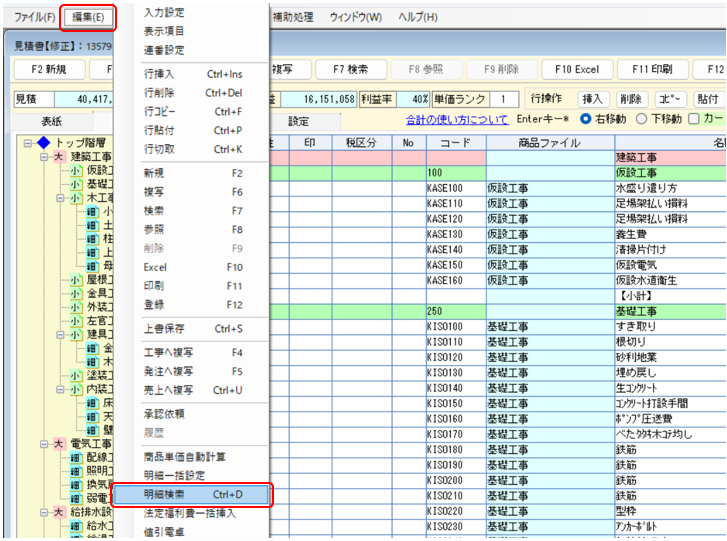
Task: Click the 見積 amount field
Action: (83, 99)
